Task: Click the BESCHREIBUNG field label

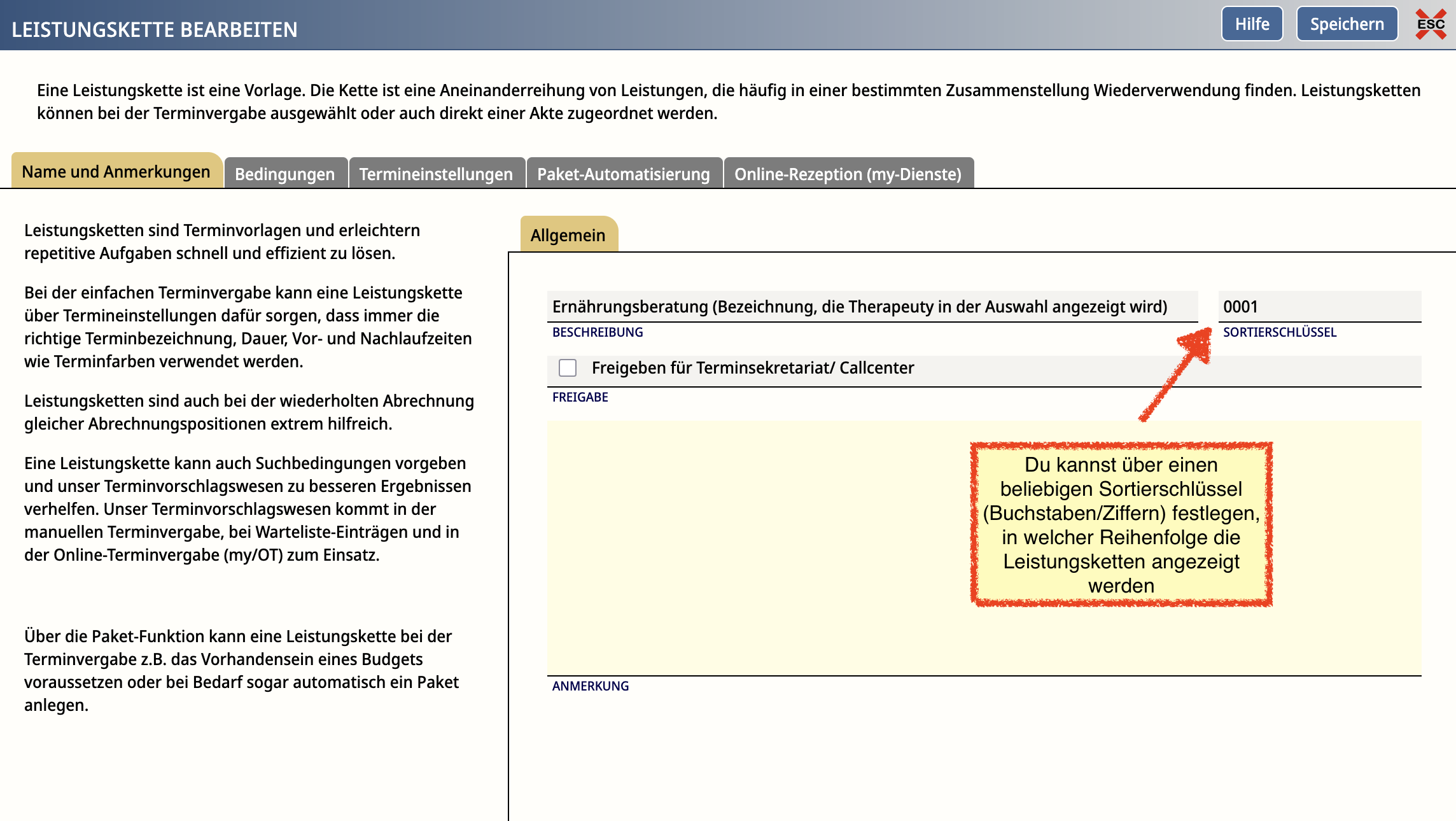Action: tap(598, 332)
